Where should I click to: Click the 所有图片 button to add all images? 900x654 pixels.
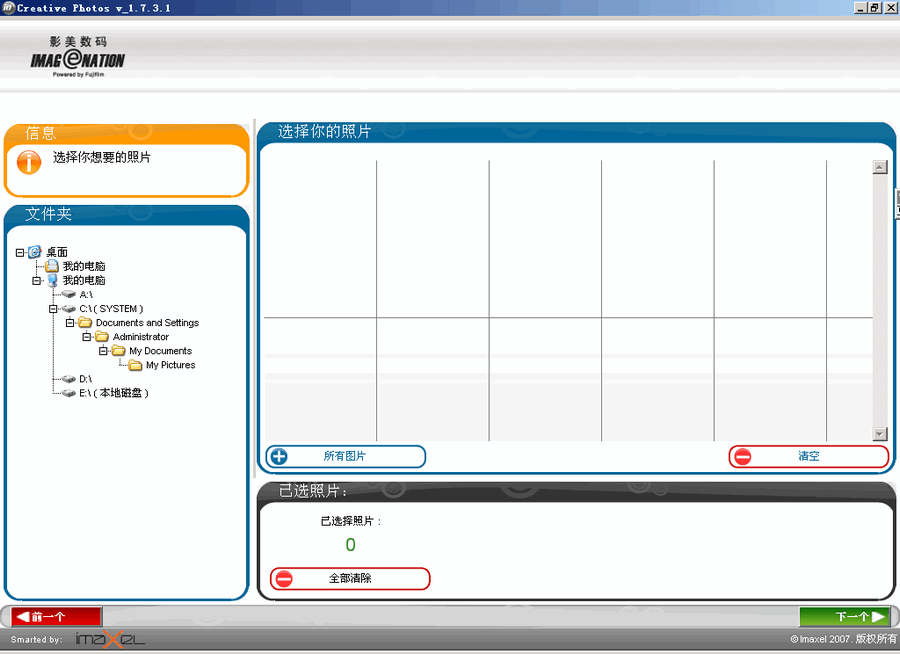tap(344, 457)
